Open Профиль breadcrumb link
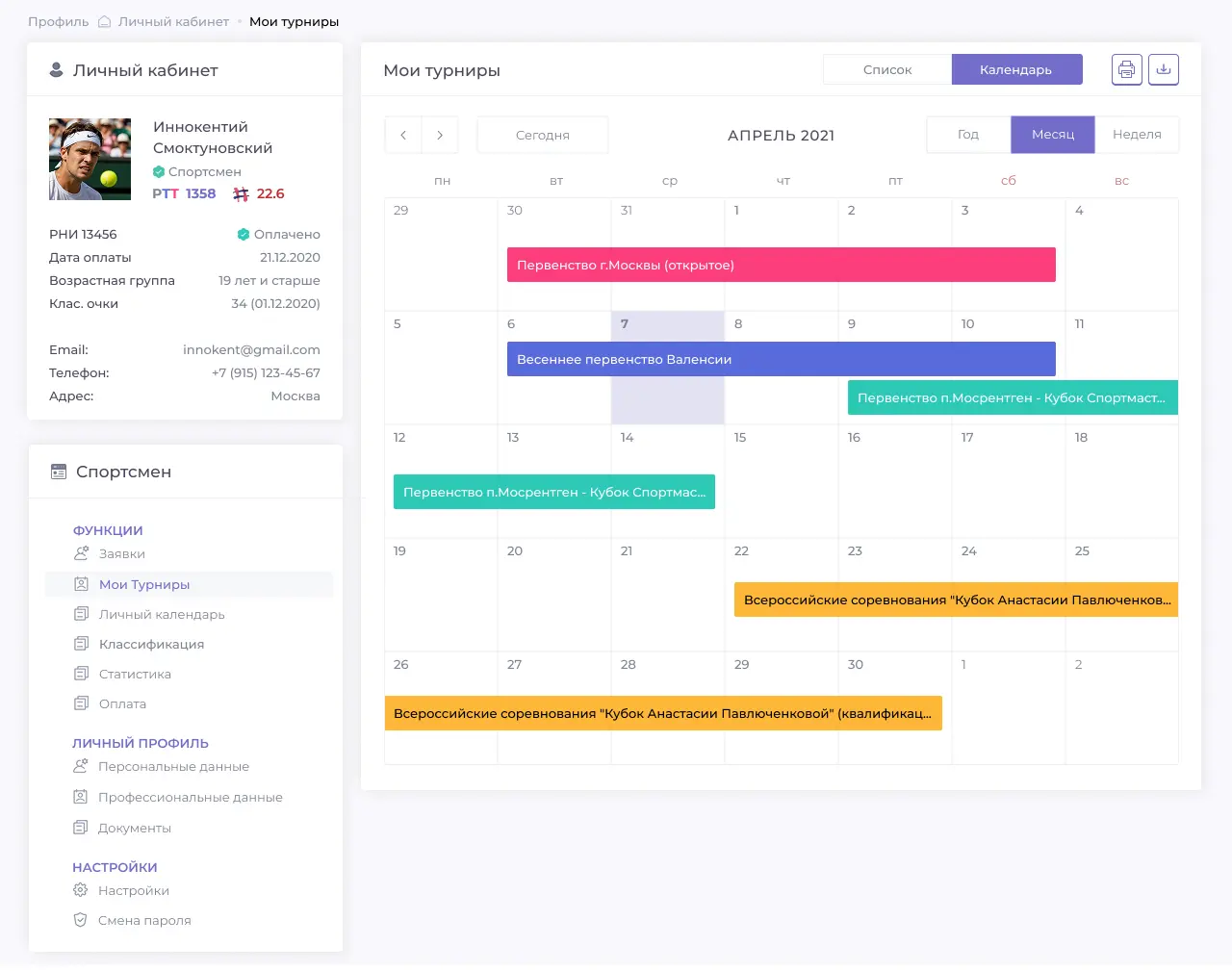 click(59, 21)
